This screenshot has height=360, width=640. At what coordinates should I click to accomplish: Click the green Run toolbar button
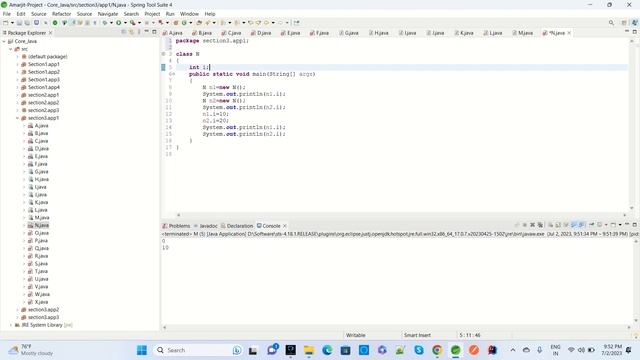pyautogui.click(x=118, y=23)
